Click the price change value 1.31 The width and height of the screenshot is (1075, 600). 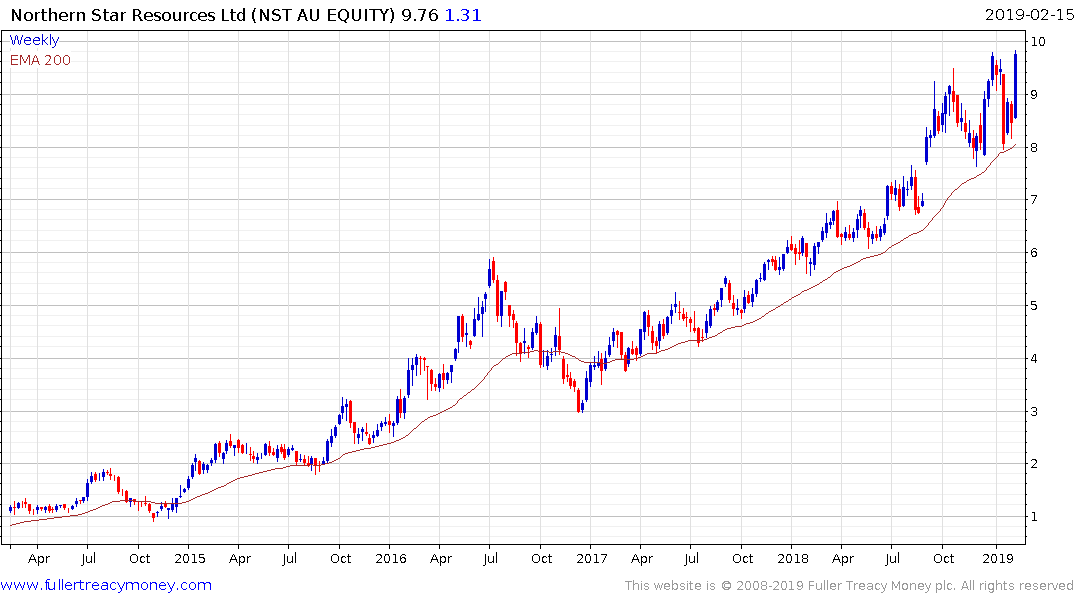click(x=463, y=15)
